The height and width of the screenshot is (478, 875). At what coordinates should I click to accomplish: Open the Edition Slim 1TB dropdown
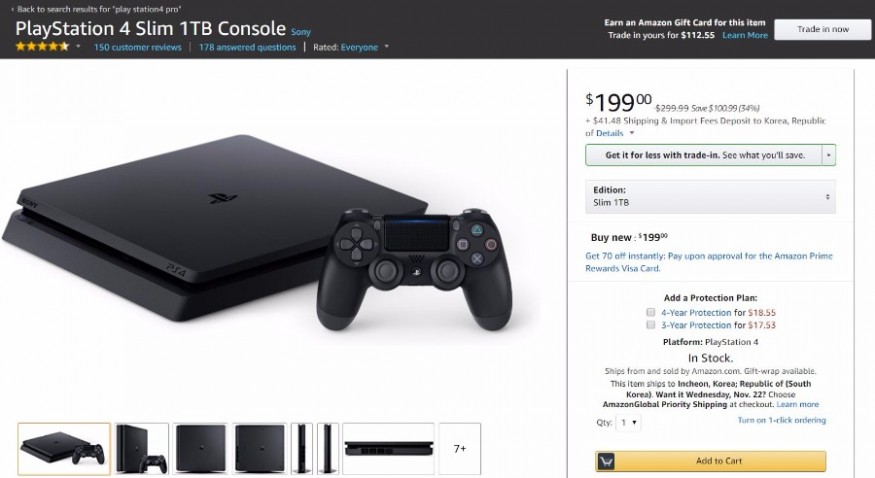click(710, 196)
